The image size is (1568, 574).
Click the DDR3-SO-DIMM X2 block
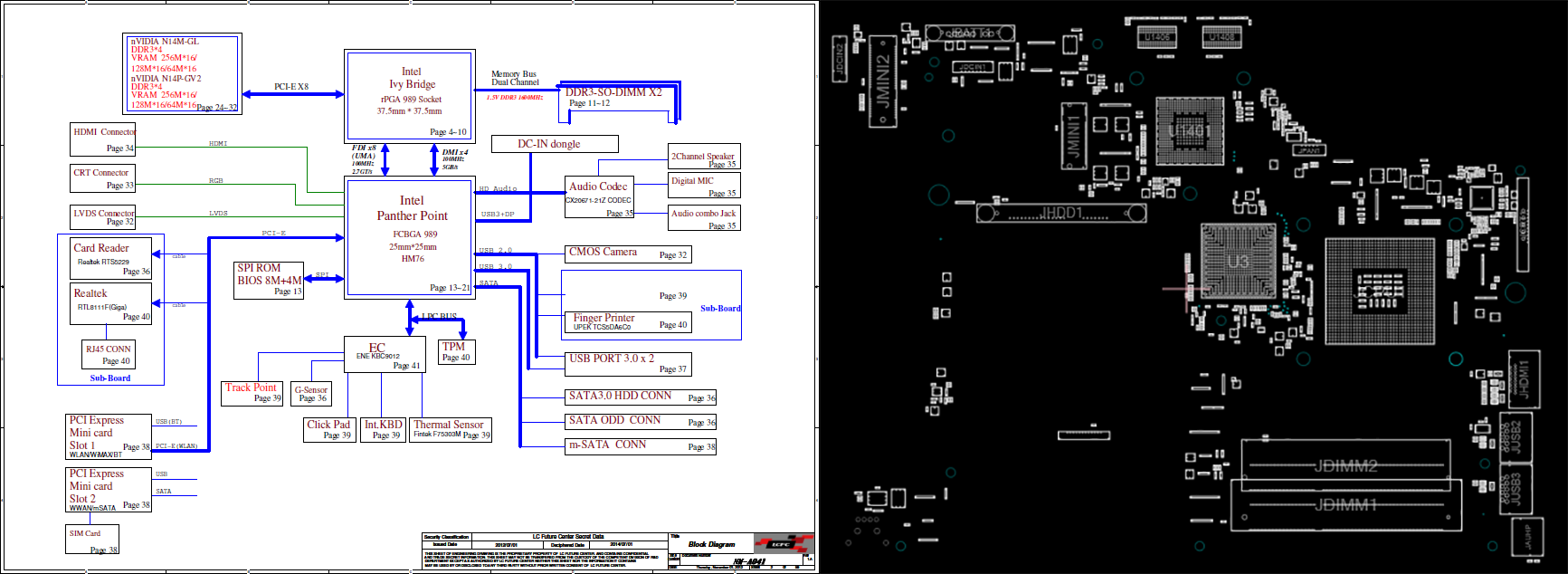[x=618, y=103]
